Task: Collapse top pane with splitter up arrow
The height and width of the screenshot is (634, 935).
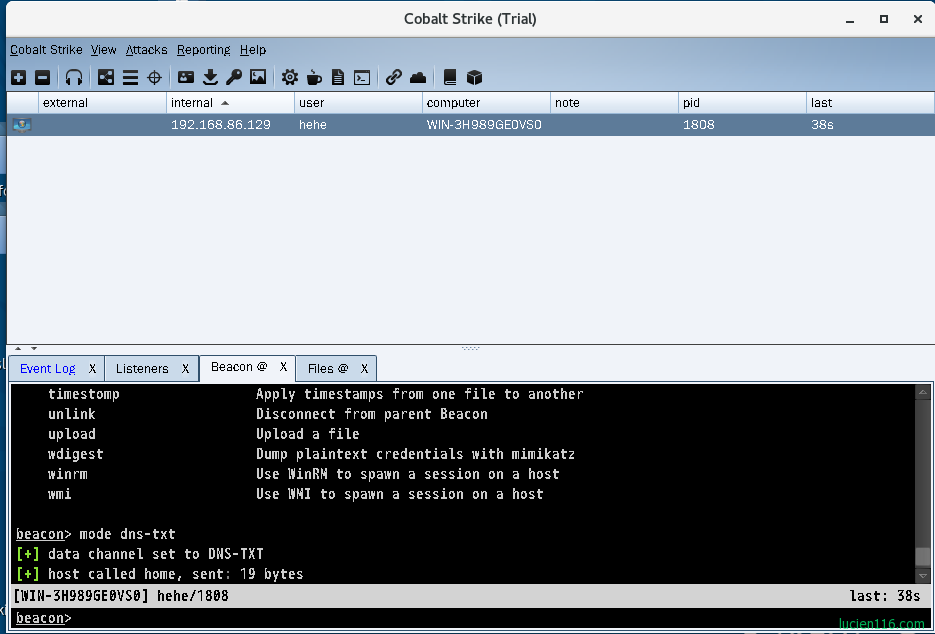Action: click(18, 348)
